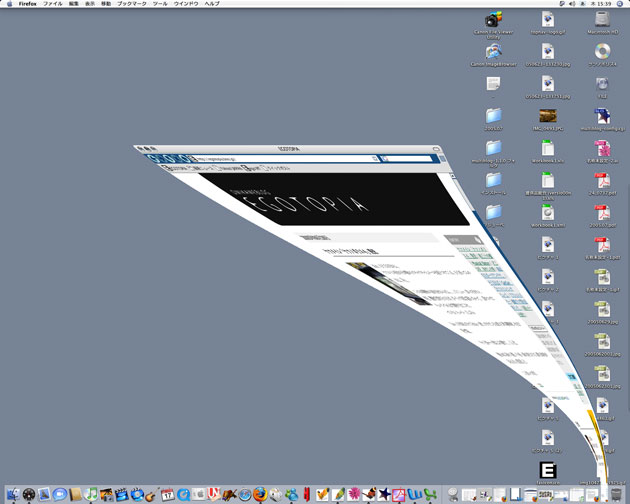Screen dimensions: 630x504
Task: Open the ヘルプ (Help) menu
Action: [x=212, y=4]
